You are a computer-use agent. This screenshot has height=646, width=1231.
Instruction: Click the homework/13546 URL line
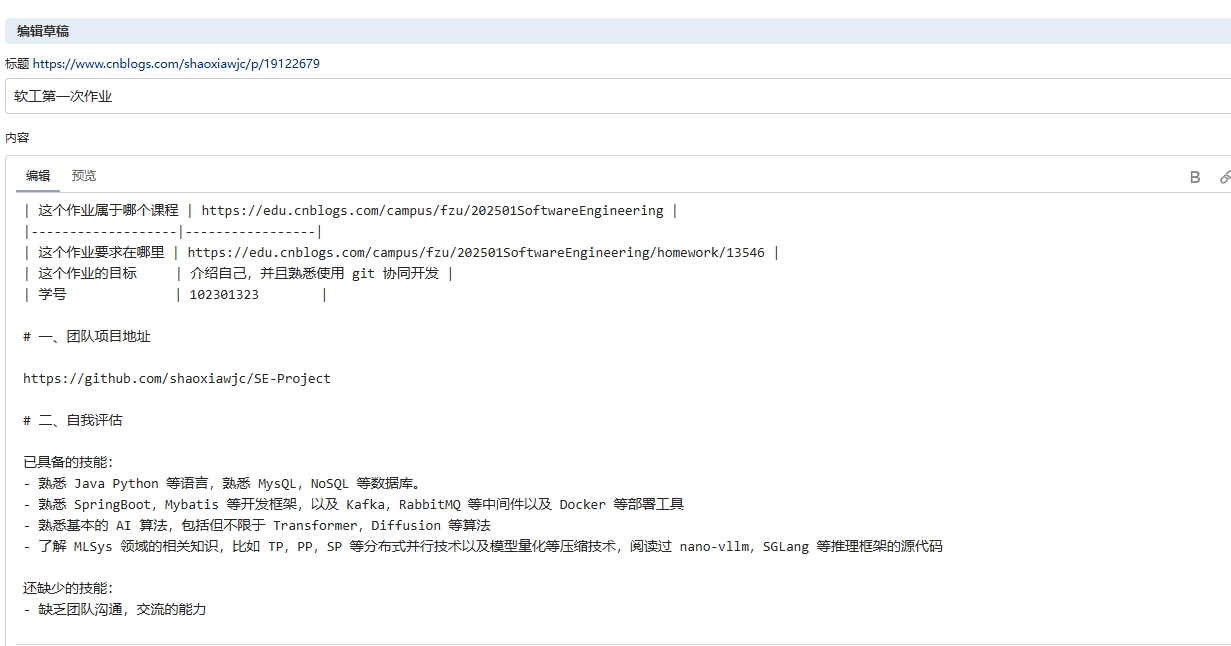(x=401, y=253)
